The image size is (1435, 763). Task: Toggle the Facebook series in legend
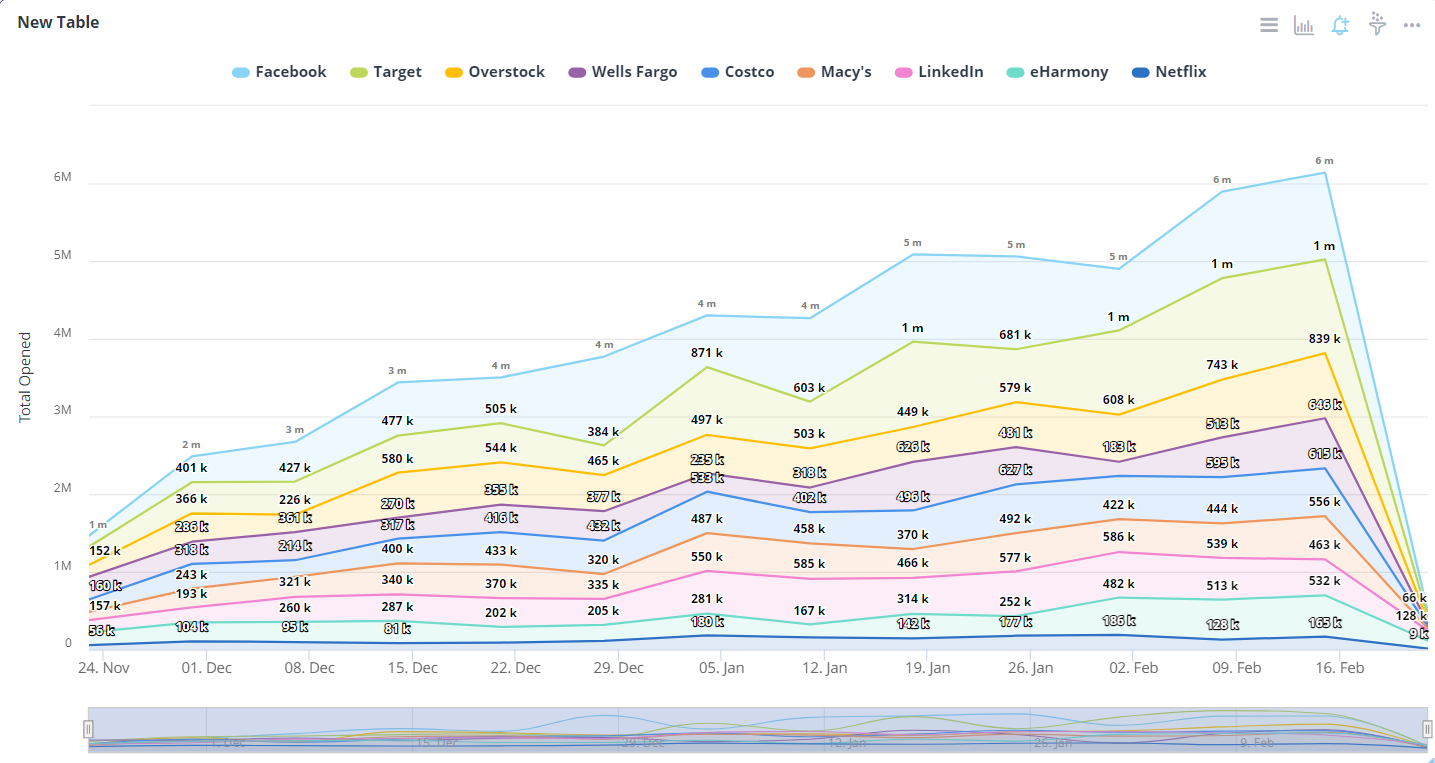point(290,72)
